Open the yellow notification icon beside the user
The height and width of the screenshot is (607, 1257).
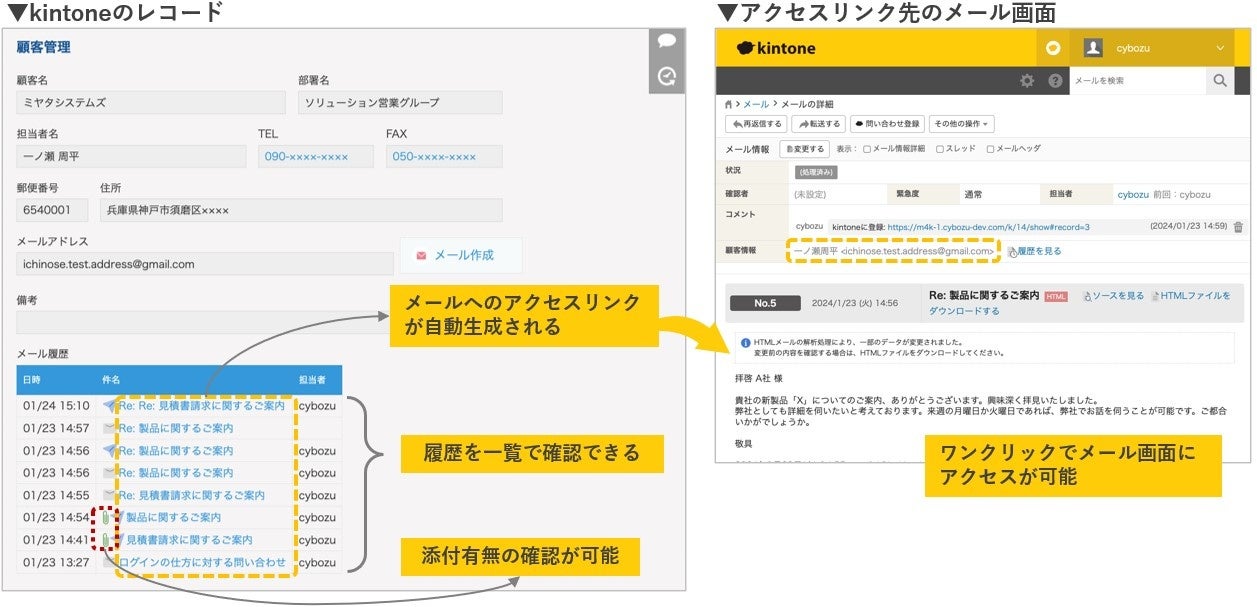[x=1052, y=48]
